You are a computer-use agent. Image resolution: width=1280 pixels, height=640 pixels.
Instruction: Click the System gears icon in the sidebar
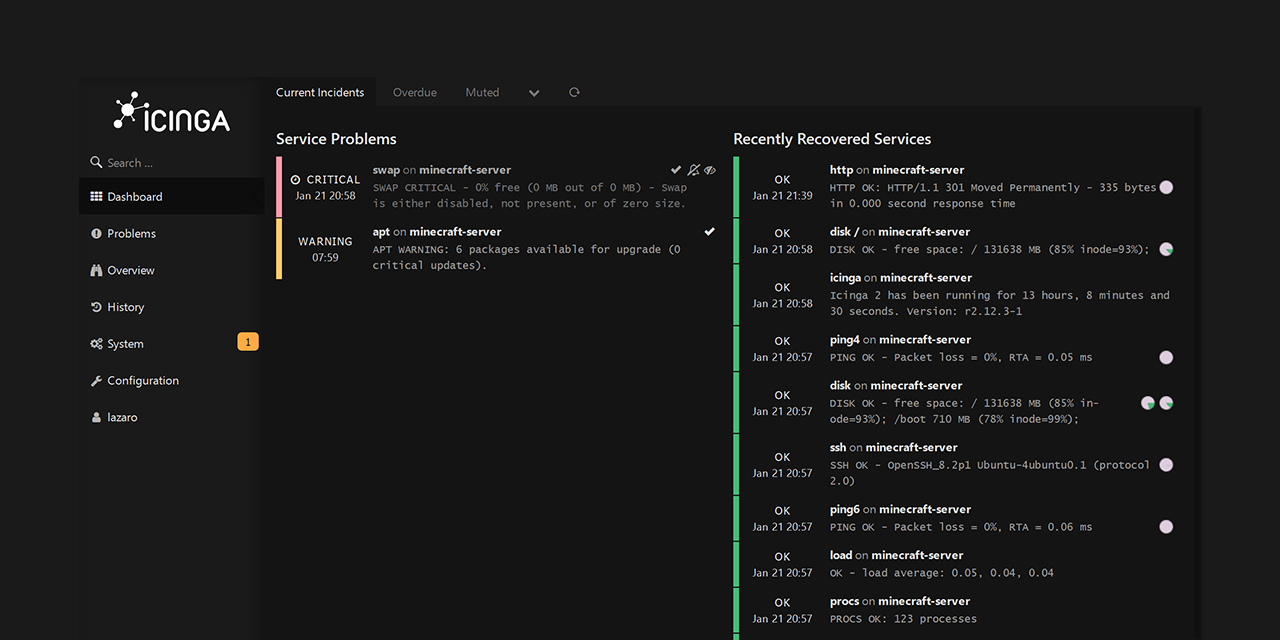[x=96, y=344]
